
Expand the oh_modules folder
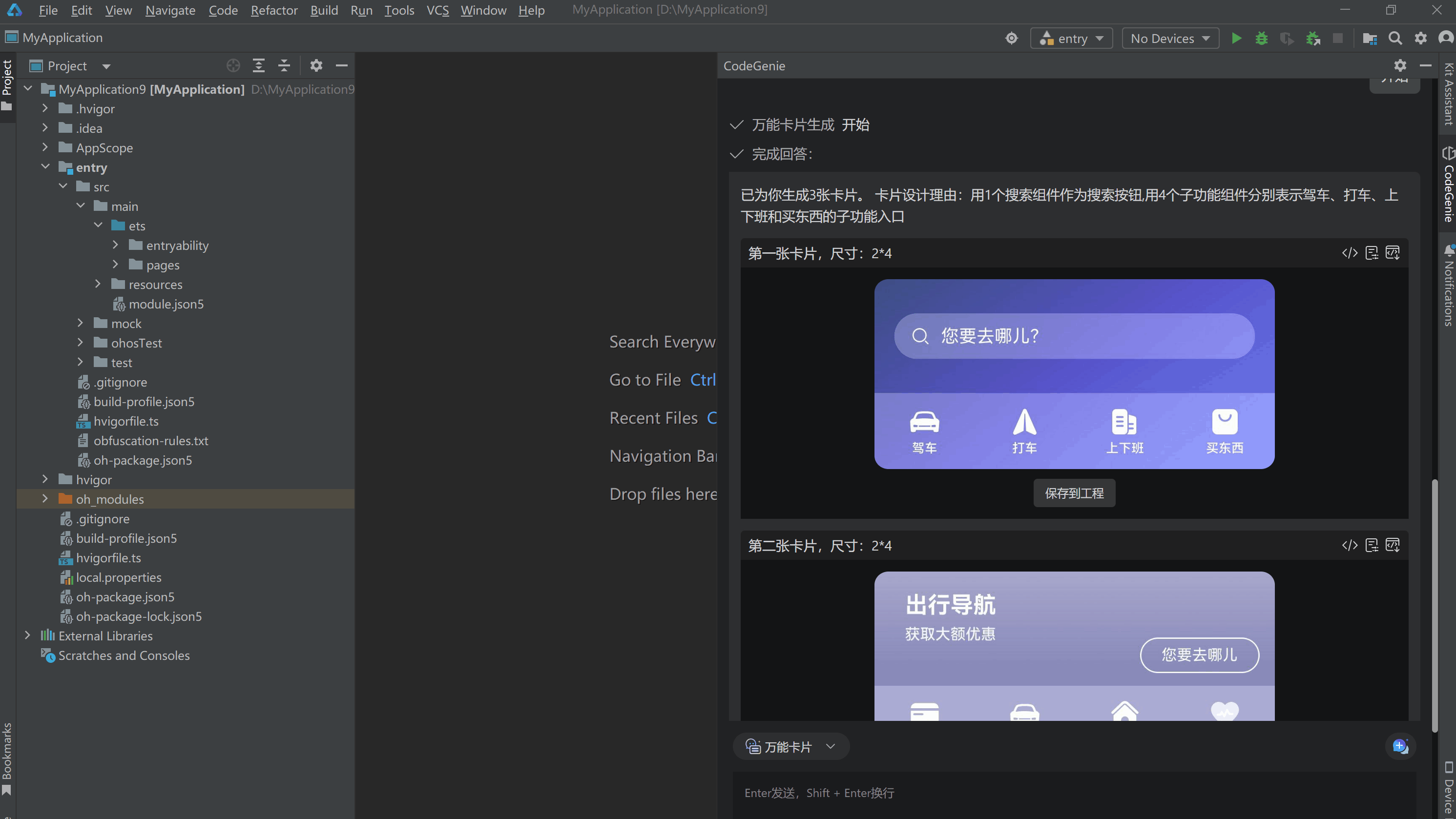tap(45, 499)
